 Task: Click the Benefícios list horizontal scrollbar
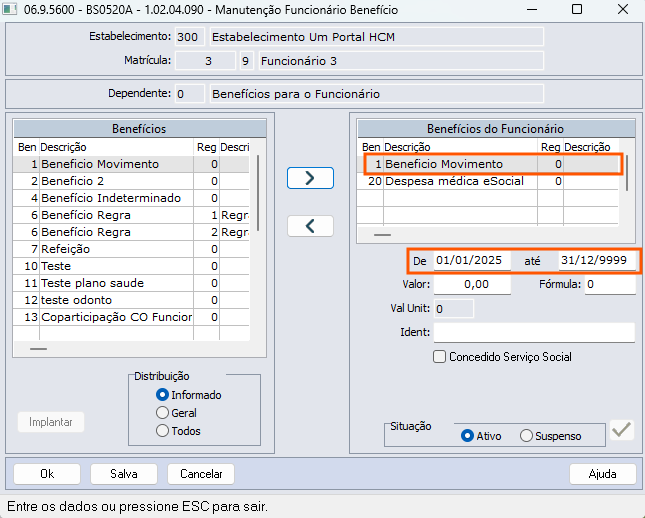[x=39, y=349]
